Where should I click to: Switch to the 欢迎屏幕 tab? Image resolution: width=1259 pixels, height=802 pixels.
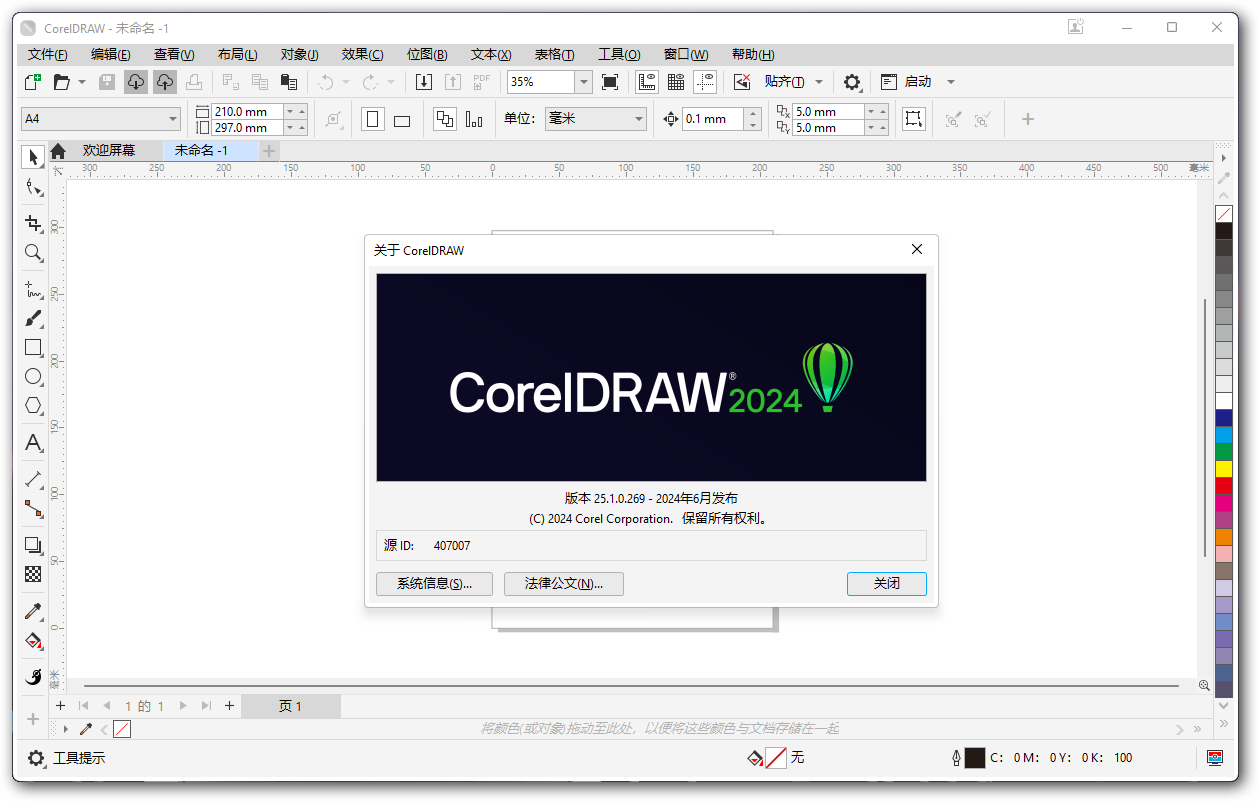pyautogui.click(x=108, y=150)
